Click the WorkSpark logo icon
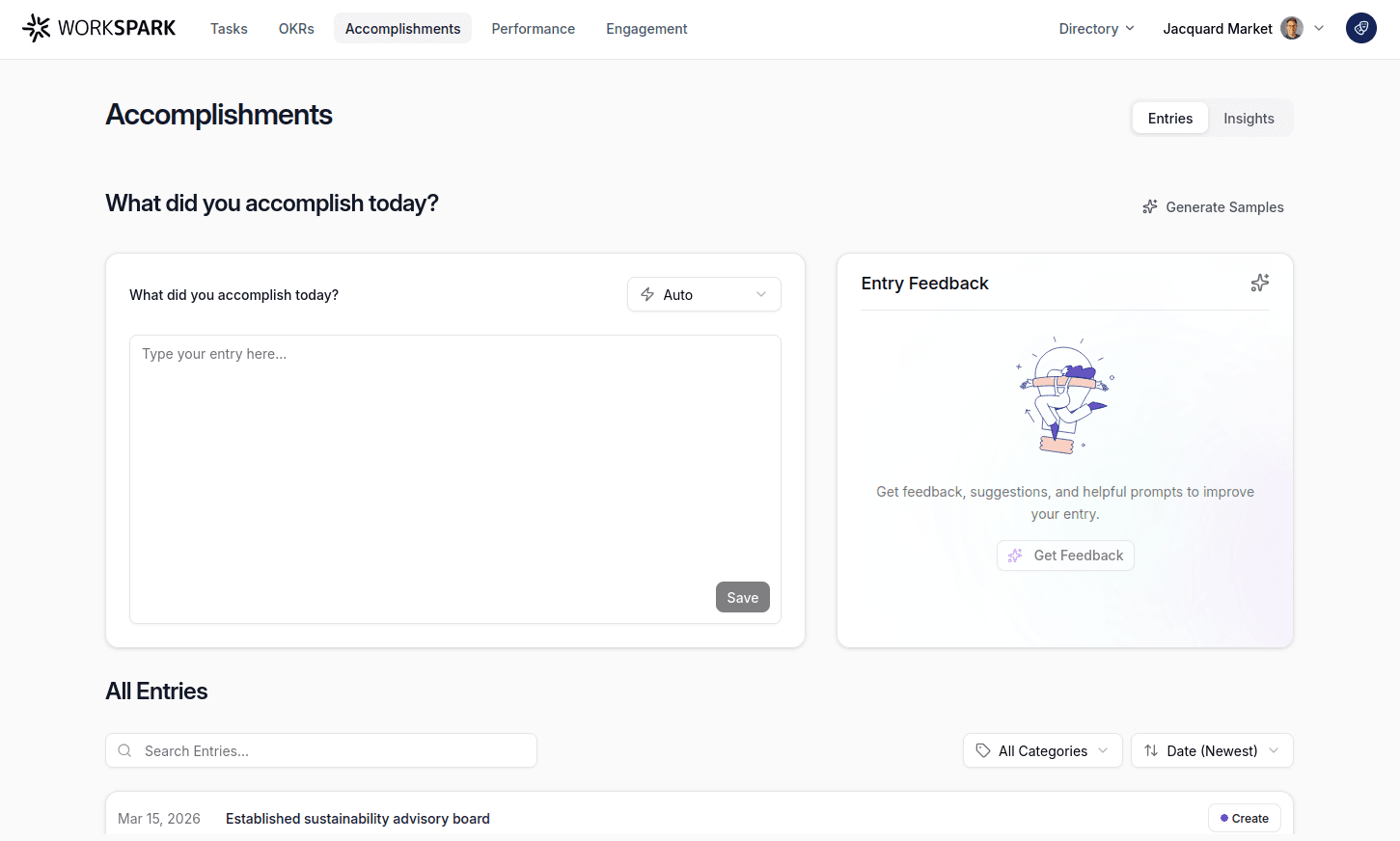This screenshot has width=1400, height=841. [36, 28]
